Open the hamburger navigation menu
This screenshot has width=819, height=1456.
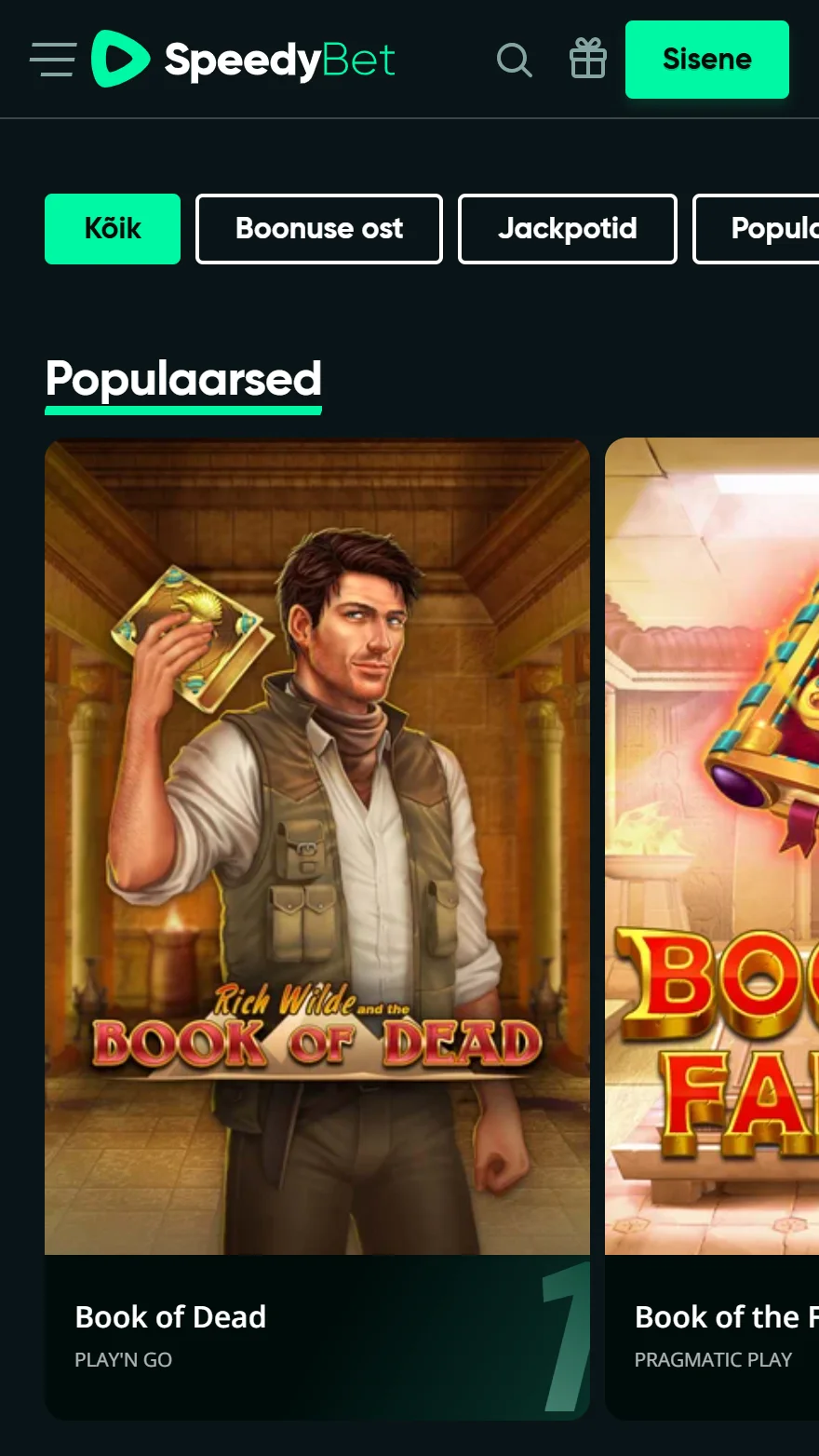pyautogui.click(x=52, y=60)
